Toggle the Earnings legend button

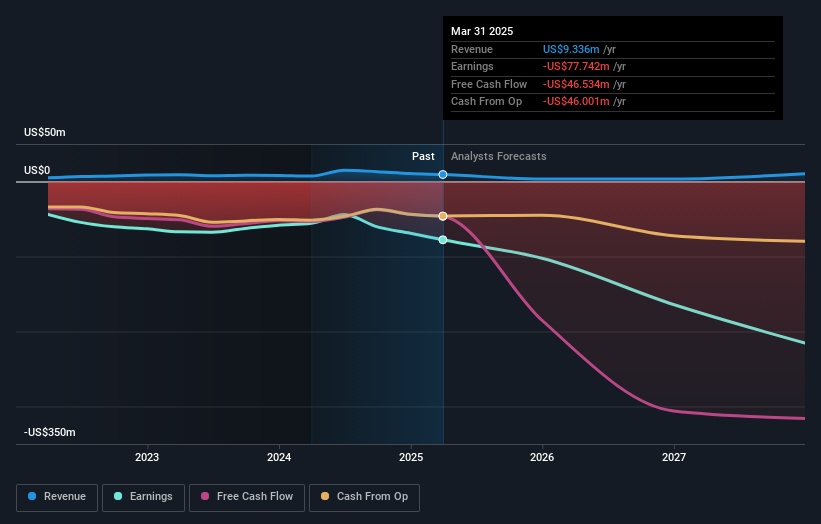[143, 497]
